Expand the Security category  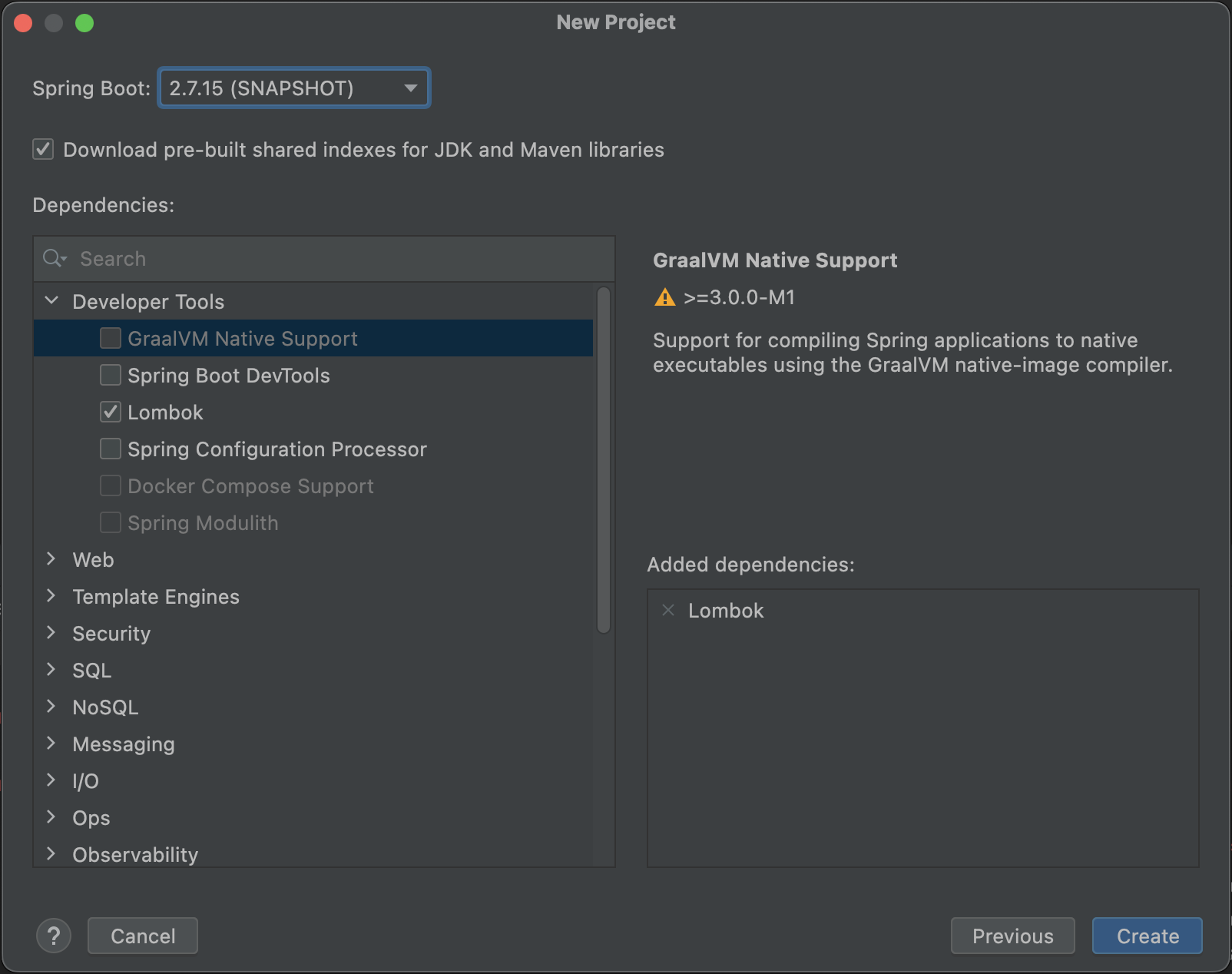tap(51, 633)
